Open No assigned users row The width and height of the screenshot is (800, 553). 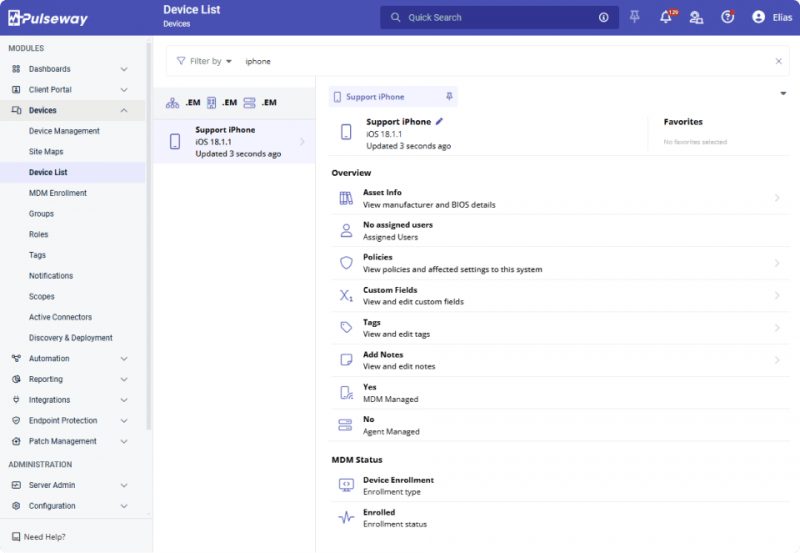(560, 231)
